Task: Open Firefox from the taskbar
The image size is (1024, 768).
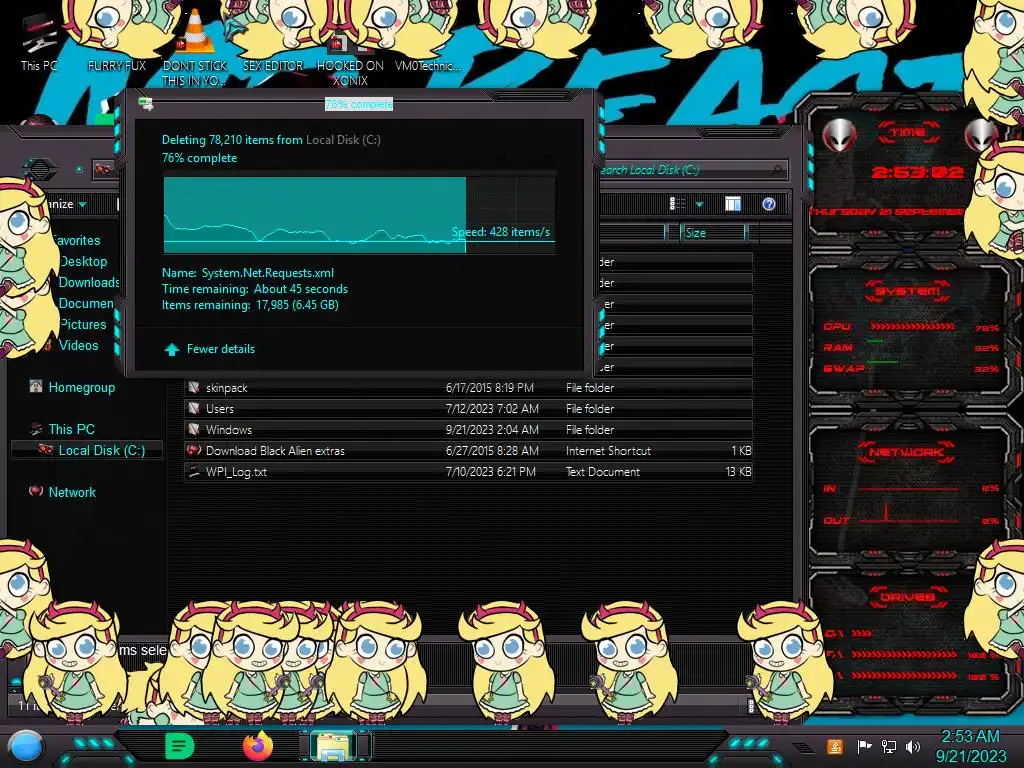Action: (x=259, y=746)
